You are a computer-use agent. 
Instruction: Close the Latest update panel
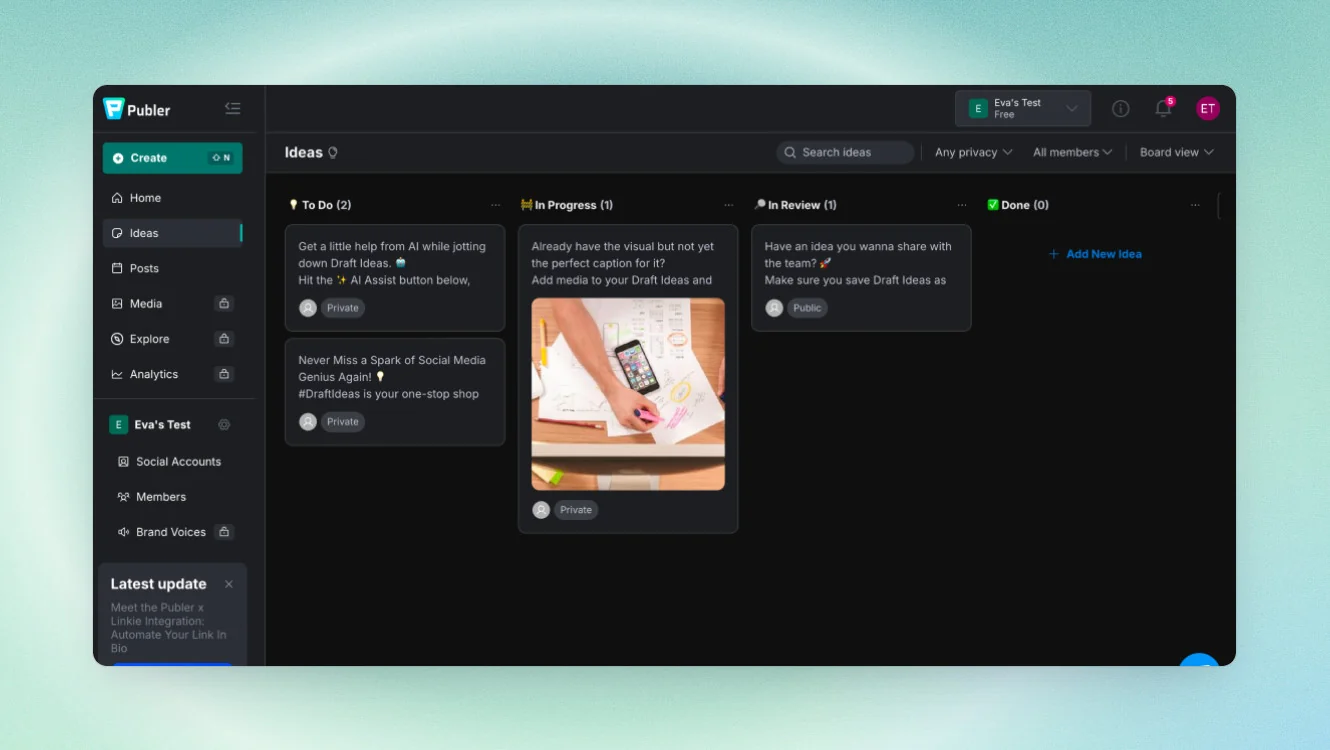(229, 584)
